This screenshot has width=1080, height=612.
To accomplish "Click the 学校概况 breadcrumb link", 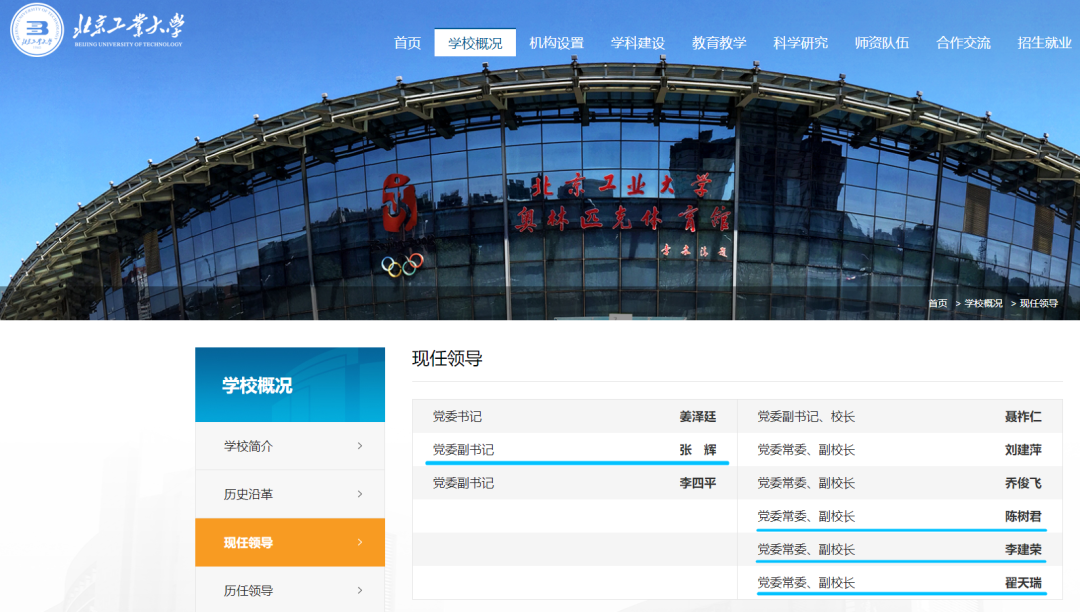I will click(x=984, y=303).
